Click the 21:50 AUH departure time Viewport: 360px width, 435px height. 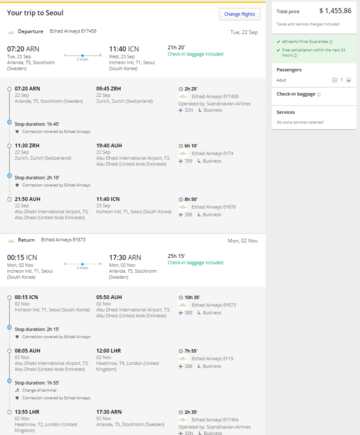click(x=28, y=199)
